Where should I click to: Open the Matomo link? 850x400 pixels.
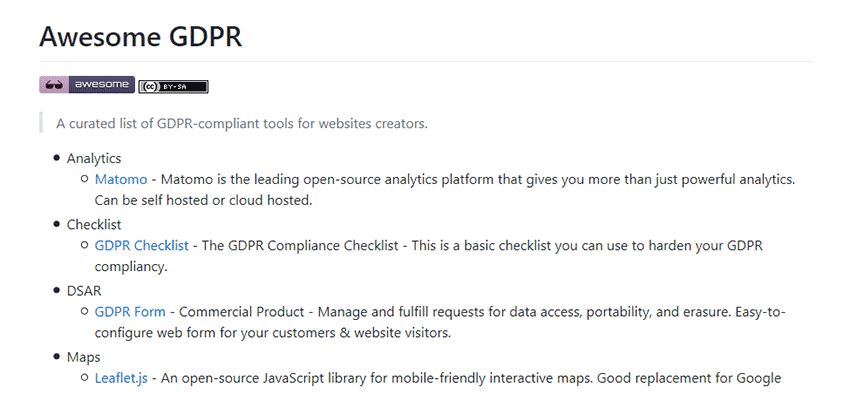pos(120,179)
